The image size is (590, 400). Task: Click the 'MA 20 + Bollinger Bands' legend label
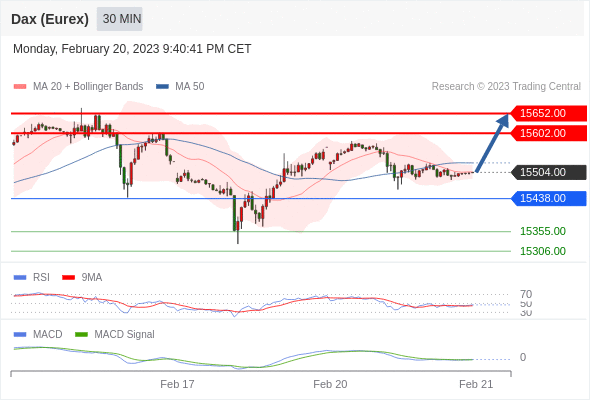tap(88, 87)
